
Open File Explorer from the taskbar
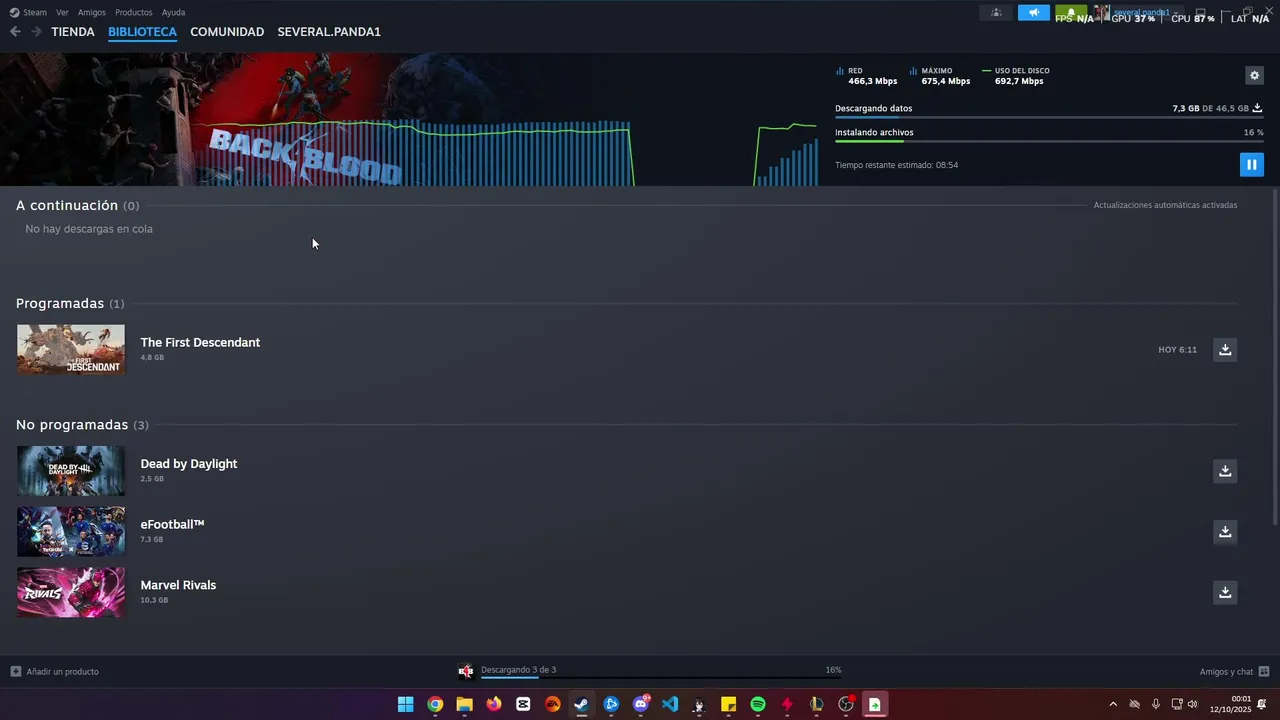pyautogui.click(x=464, y=704)
